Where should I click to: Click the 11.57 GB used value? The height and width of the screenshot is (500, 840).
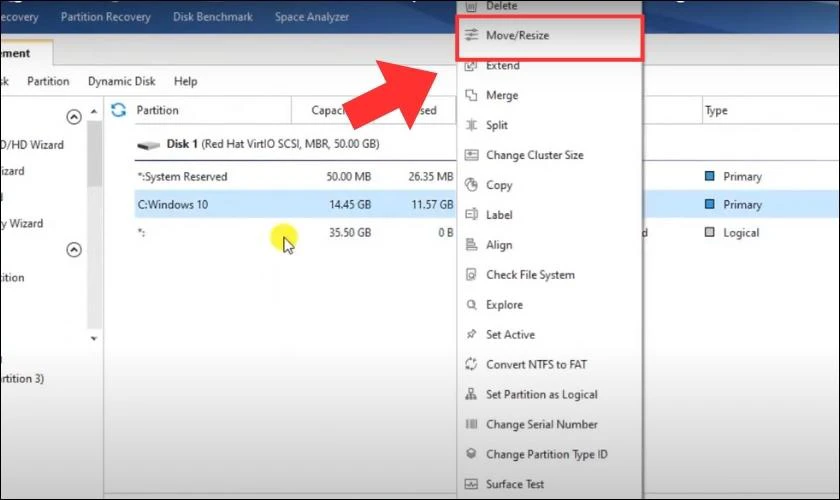(432, 204)
